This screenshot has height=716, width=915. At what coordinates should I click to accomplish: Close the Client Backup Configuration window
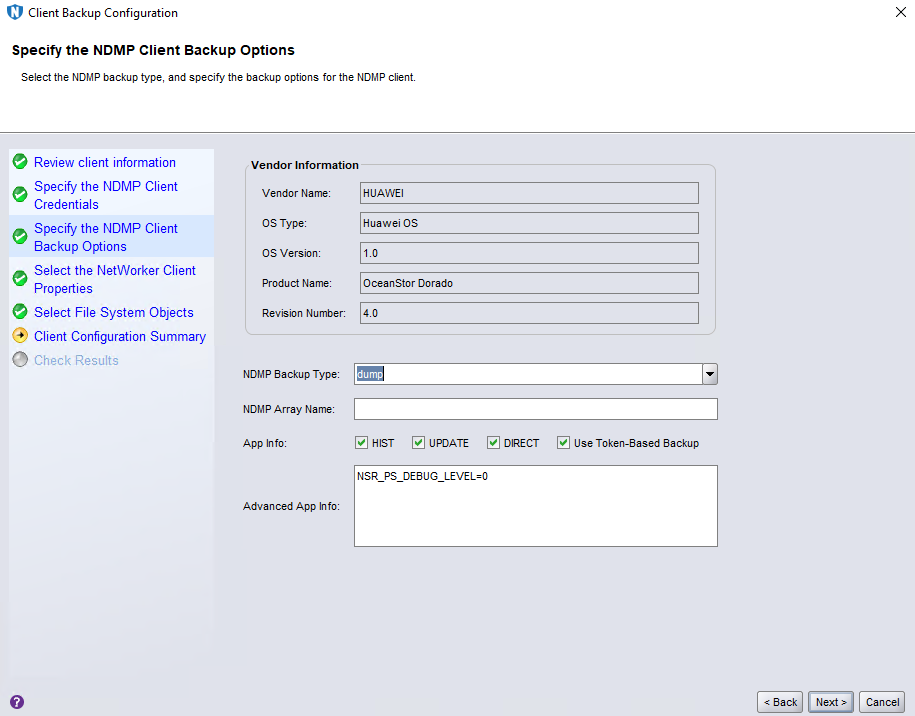click(900, 12)
